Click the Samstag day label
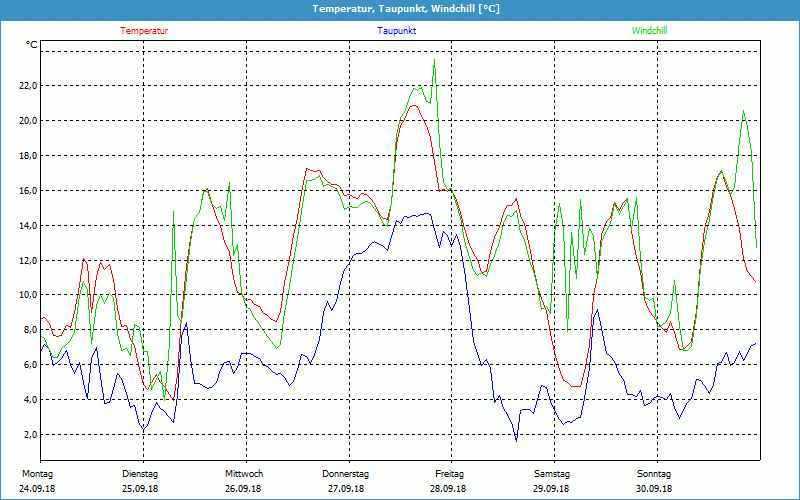 coord(552,474)
